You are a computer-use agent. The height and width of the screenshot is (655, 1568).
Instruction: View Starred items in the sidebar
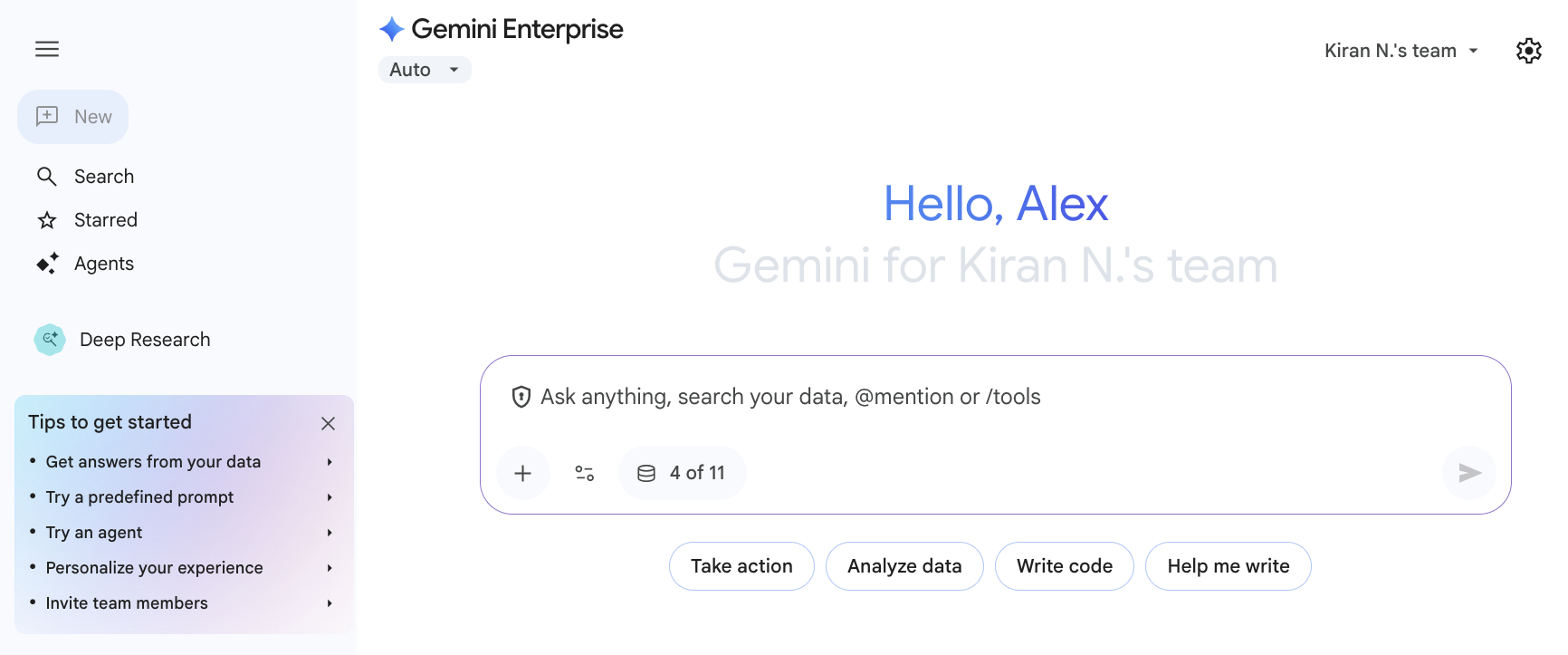coord(86,219)
